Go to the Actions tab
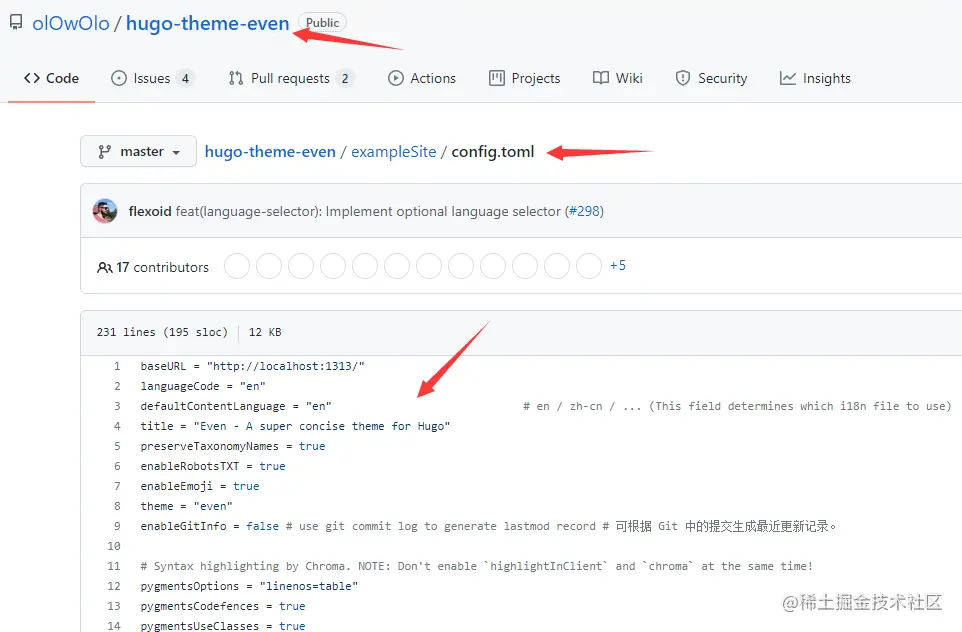The width and height of the screenshot is (962, 632). pos(422,79)
